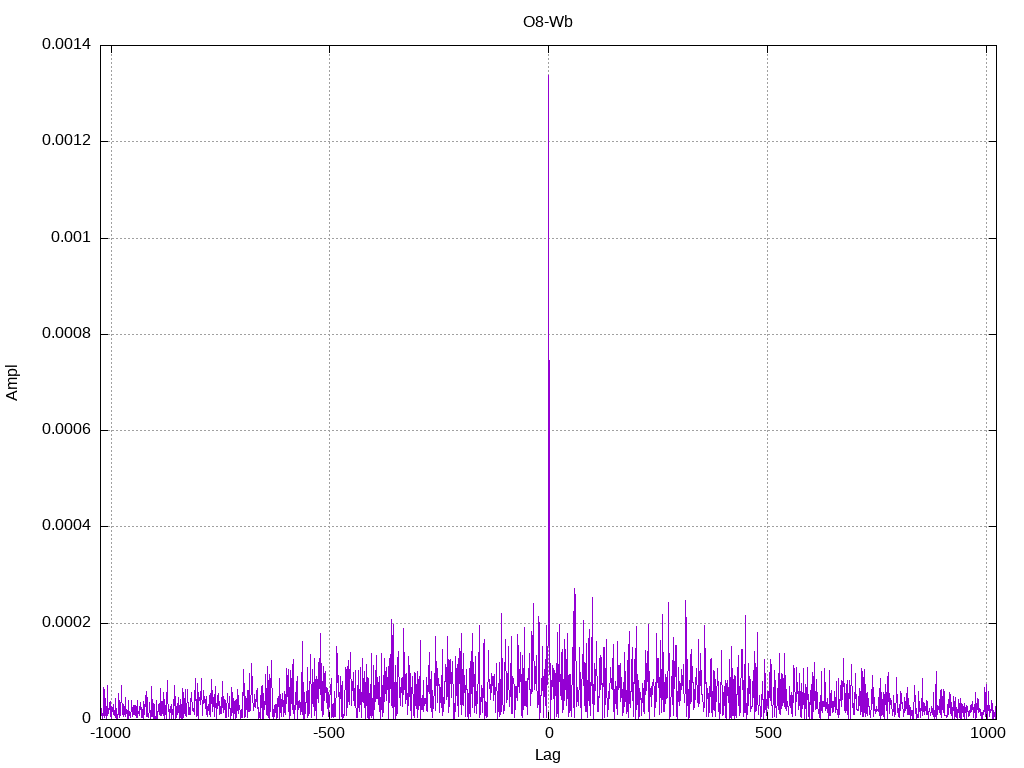The image size is (1024, 768).
Task: Click the 0.001 y-axis tick label
Action: pos(70,238)
